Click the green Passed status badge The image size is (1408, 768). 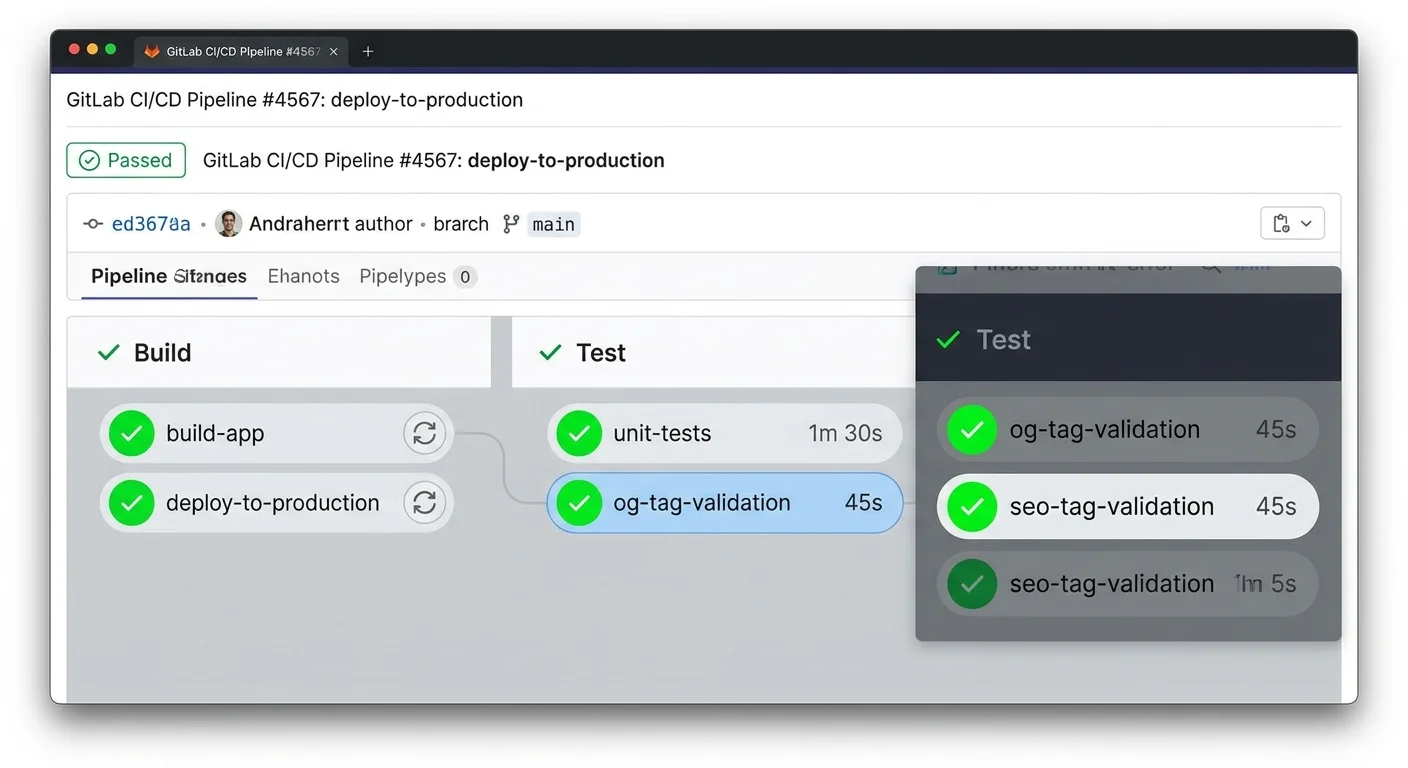(126, 160)
